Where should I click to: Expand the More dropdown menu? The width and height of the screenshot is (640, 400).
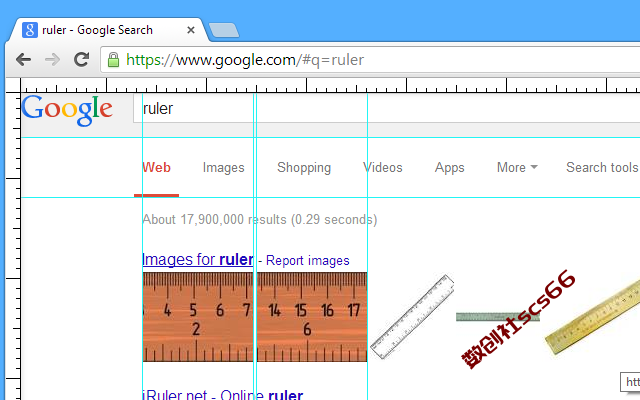tap(517, 167)
